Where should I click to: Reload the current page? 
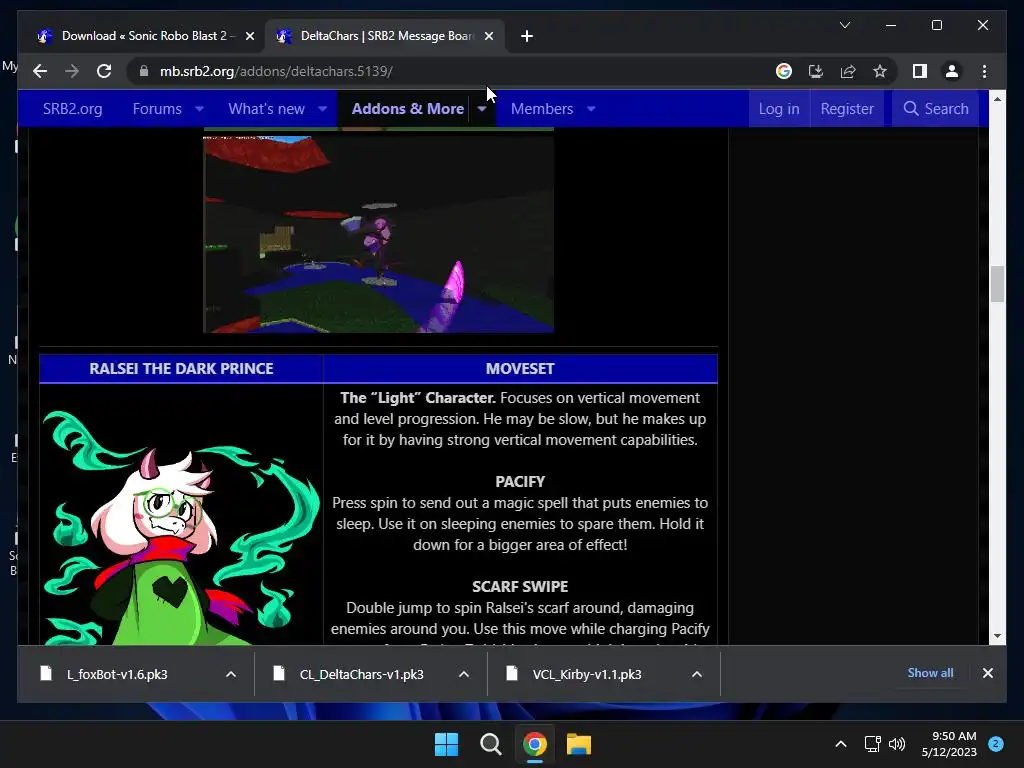coord(104,71)
